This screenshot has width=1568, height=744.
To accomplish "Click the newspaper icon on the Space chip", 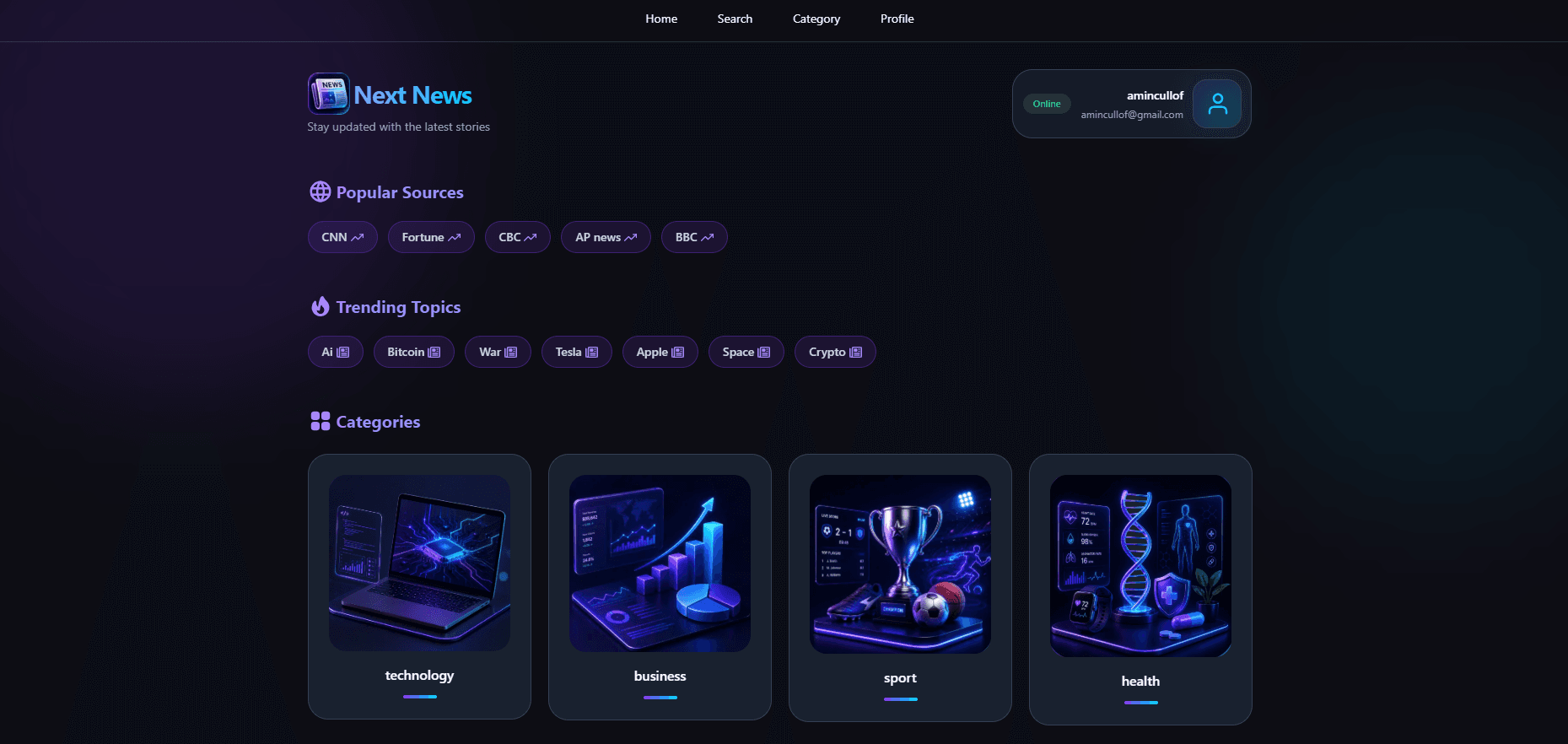I will [764, 352].
